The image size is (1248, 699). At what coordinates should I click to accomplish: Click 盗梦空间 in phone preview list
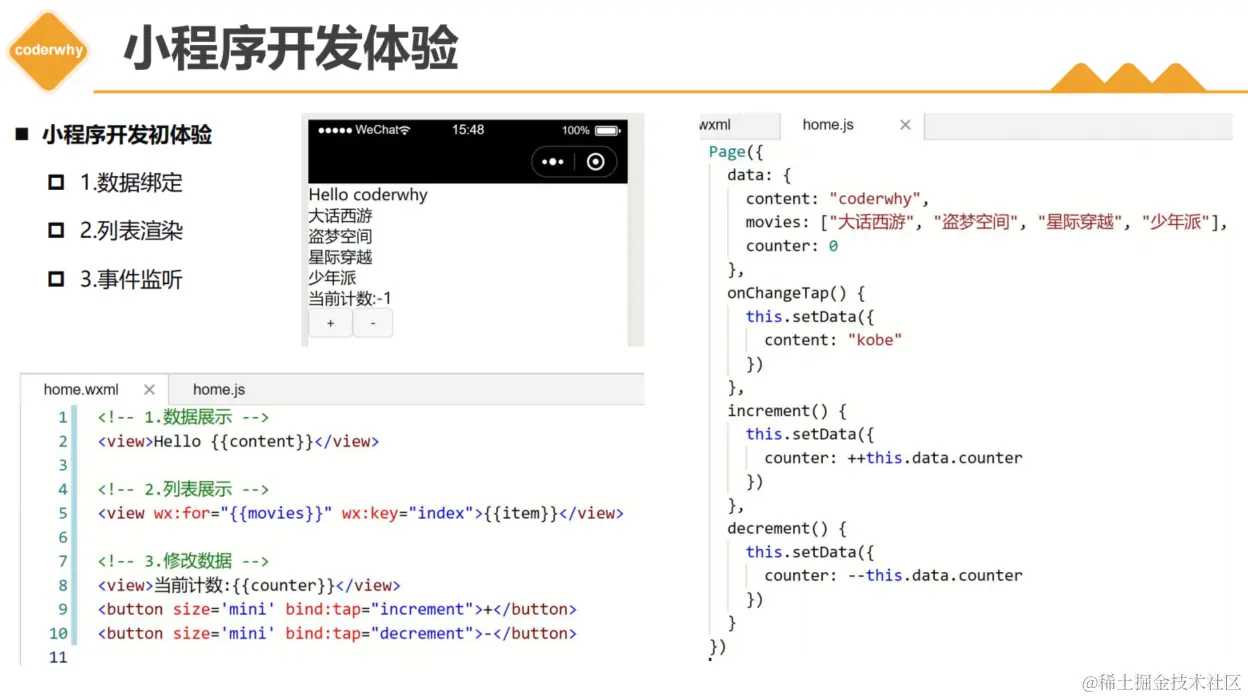(x=340, y=237)
